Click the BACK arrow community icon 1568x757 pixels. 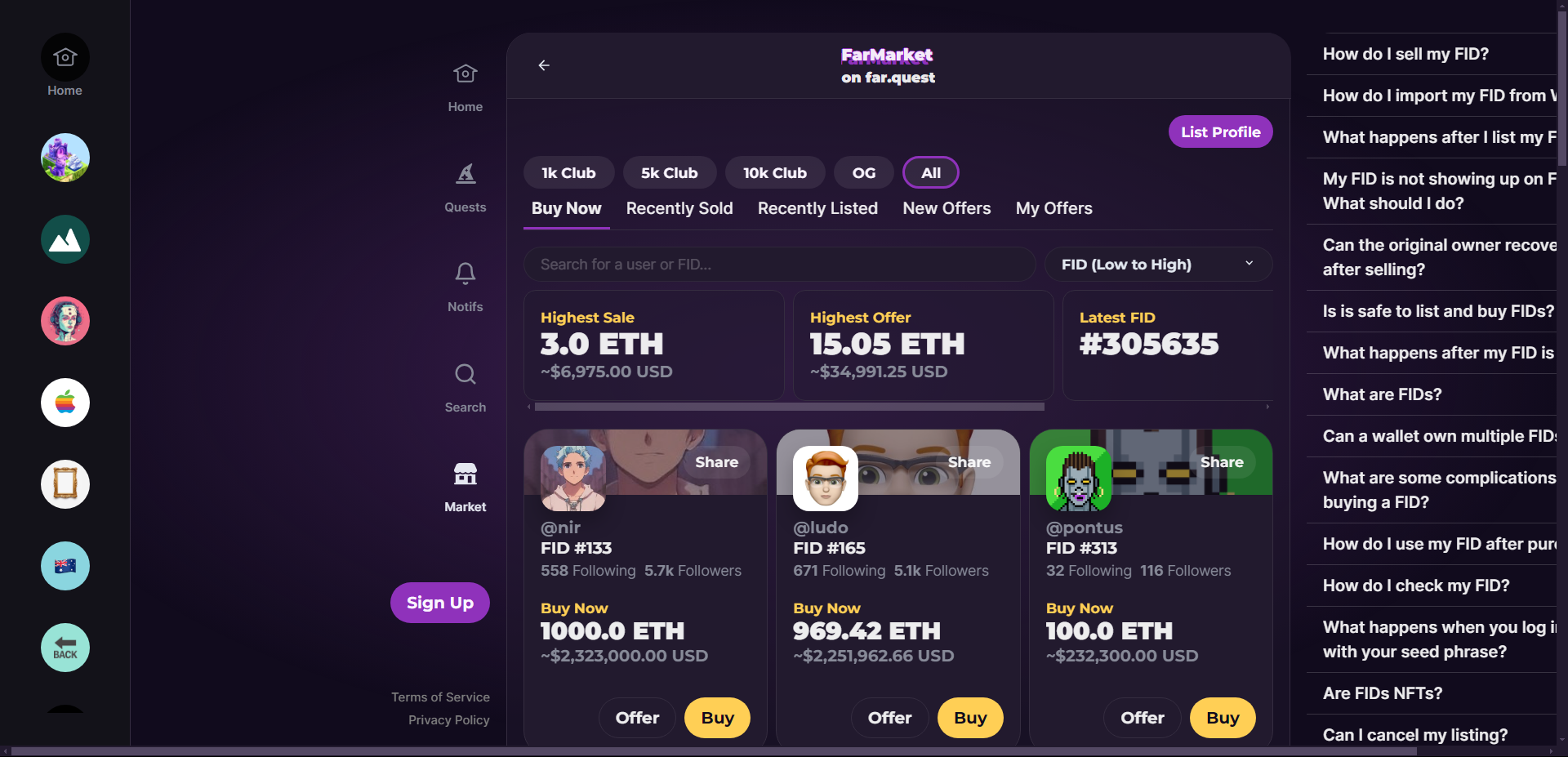tap(65, 648)
